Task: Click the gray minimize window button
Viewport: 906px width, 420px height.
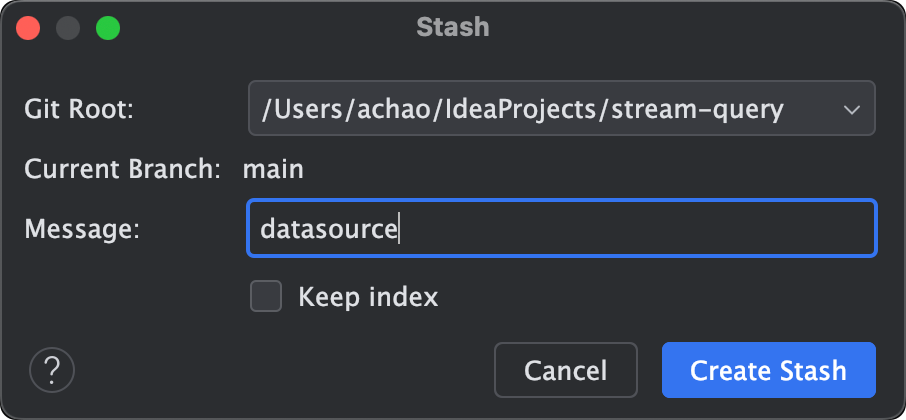Action: coord(67,28)
